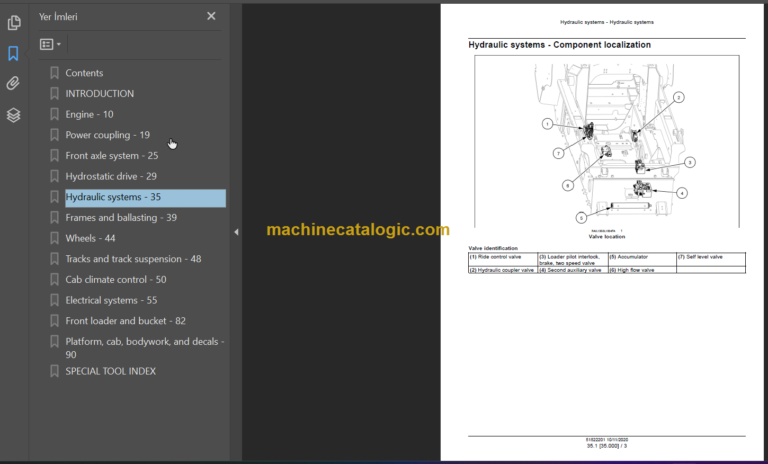Image resolution: width=768 pixels, height=464 pixels.
Task: Click bookmark icon beside Electrical systems
Action: [54, 300]
